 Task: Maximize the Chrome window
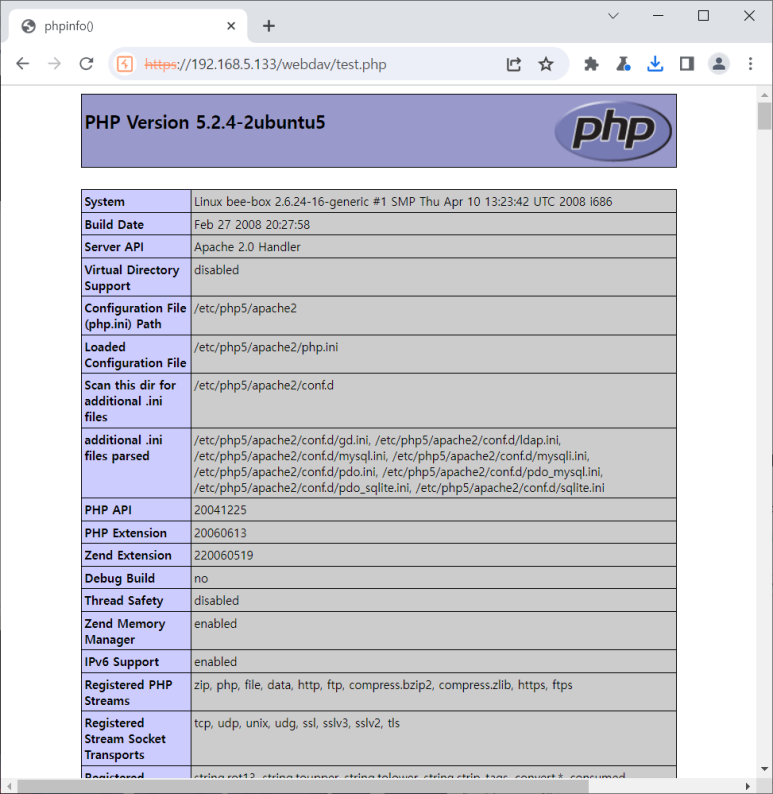tap(703, 16)
